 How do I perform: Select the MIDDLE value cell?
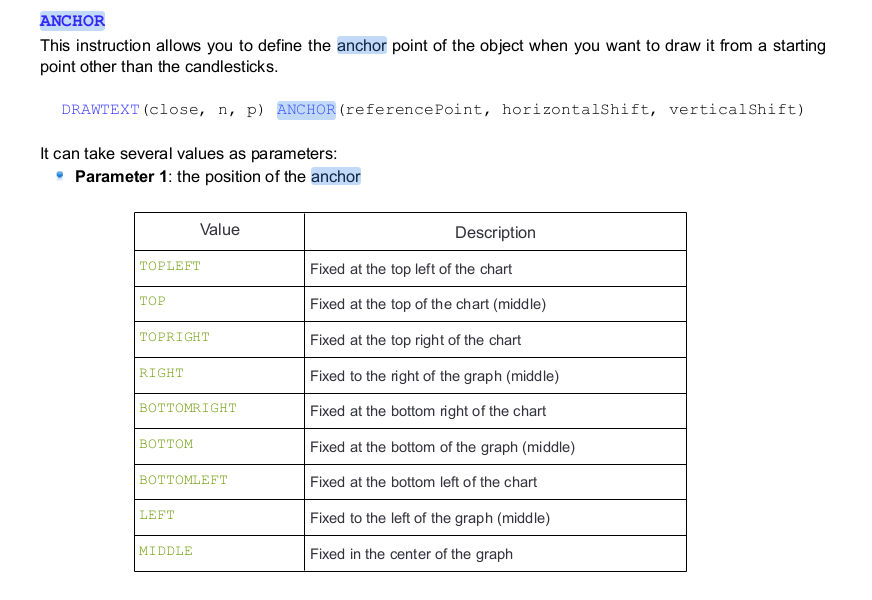pos(166,551)
